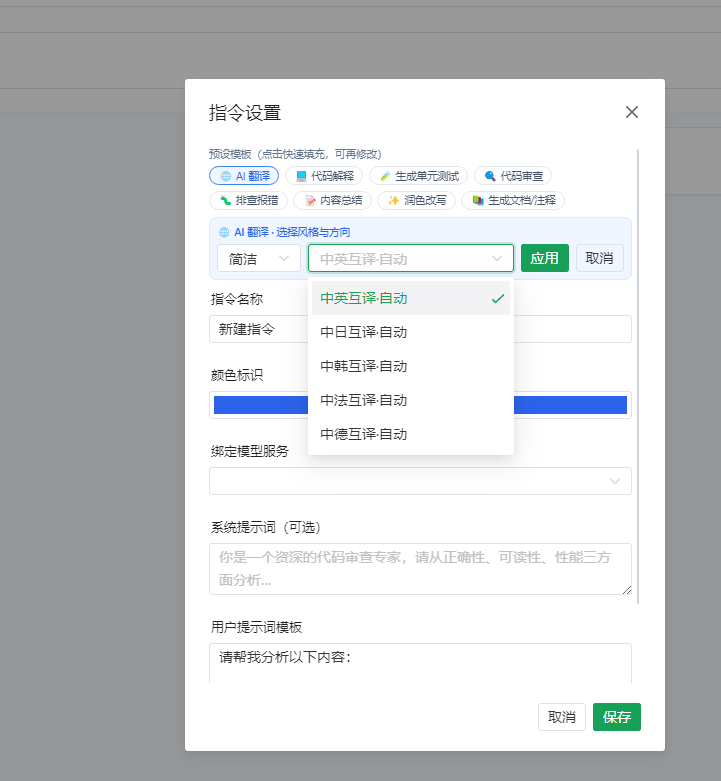Click the dialog's vertical scrollbar
The width and height of the screenshot is (721, 781).
pos(638,376)
